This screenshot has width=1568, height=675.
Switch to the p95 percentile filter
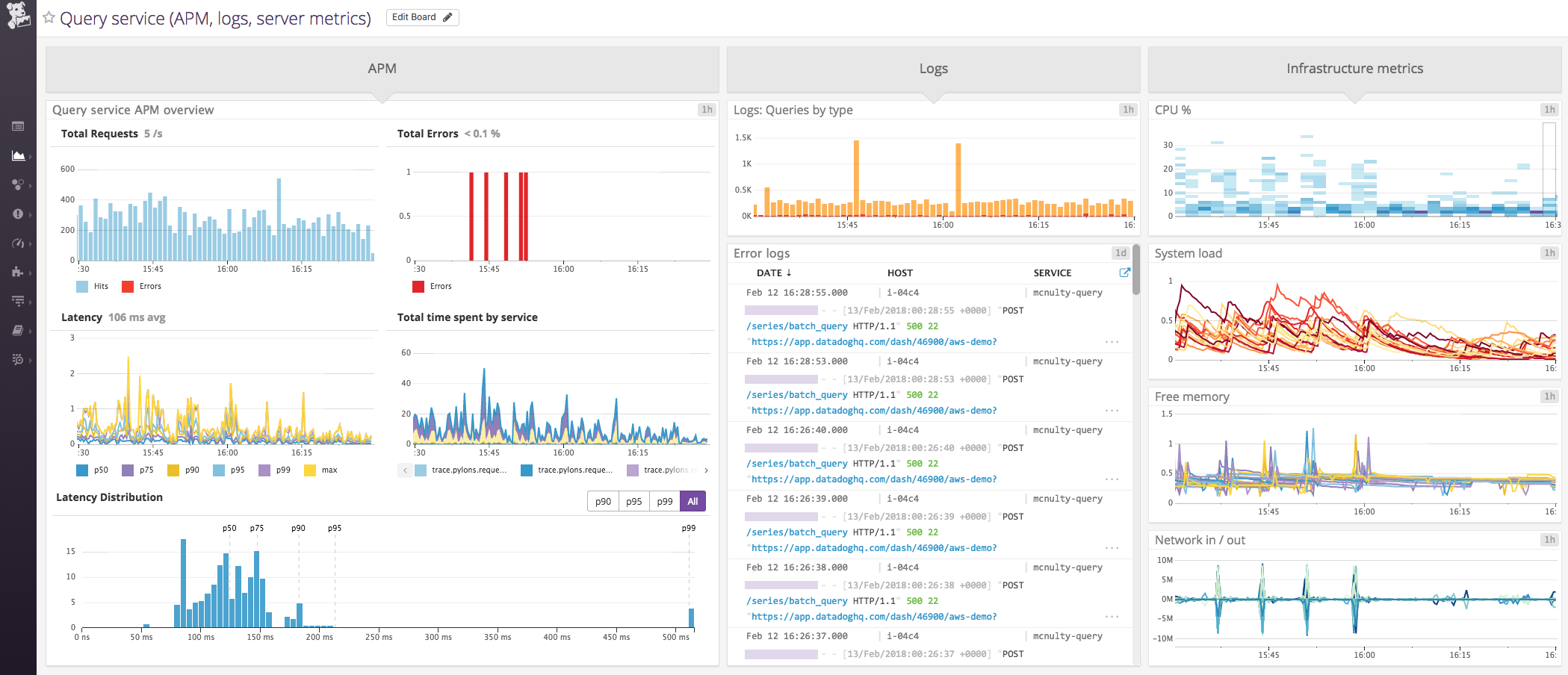coord(633,501)
